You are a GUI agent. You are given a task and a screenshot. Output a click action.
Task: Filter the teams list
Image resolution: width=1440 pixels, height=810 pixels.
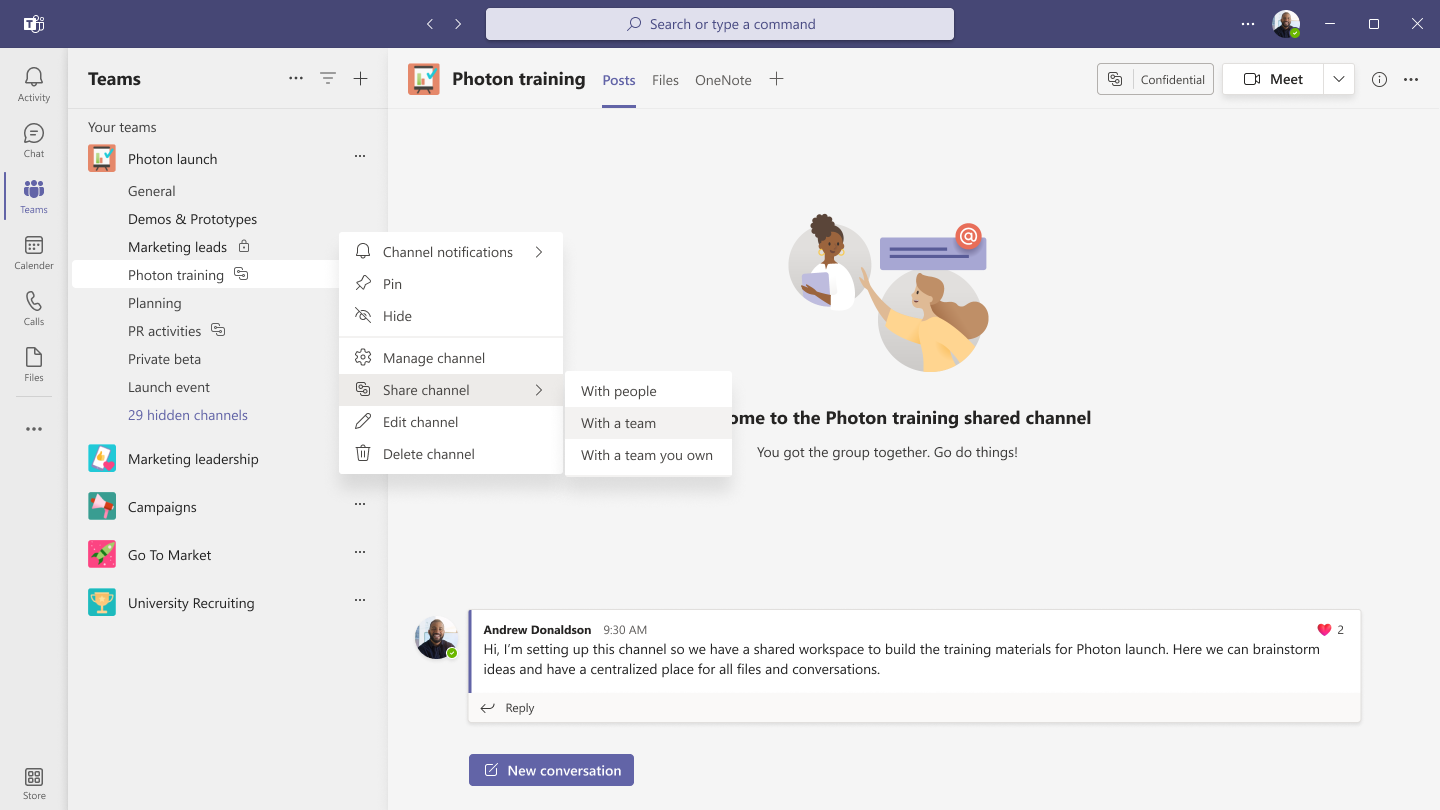pyautogui.click(x=328, y=79)
